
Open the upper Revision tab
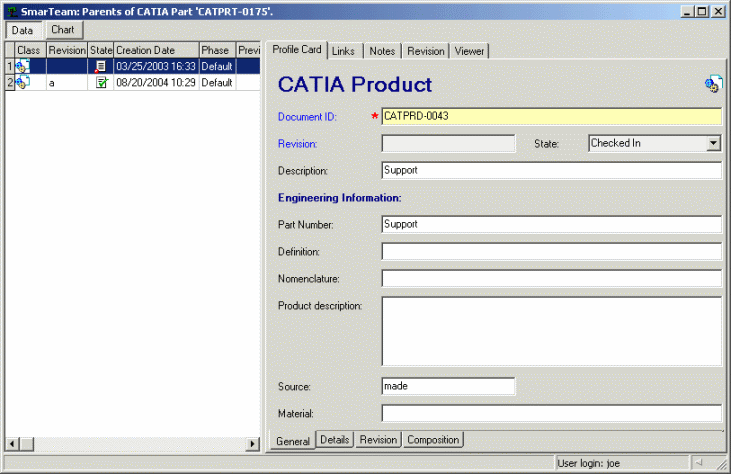click(426, 51)
